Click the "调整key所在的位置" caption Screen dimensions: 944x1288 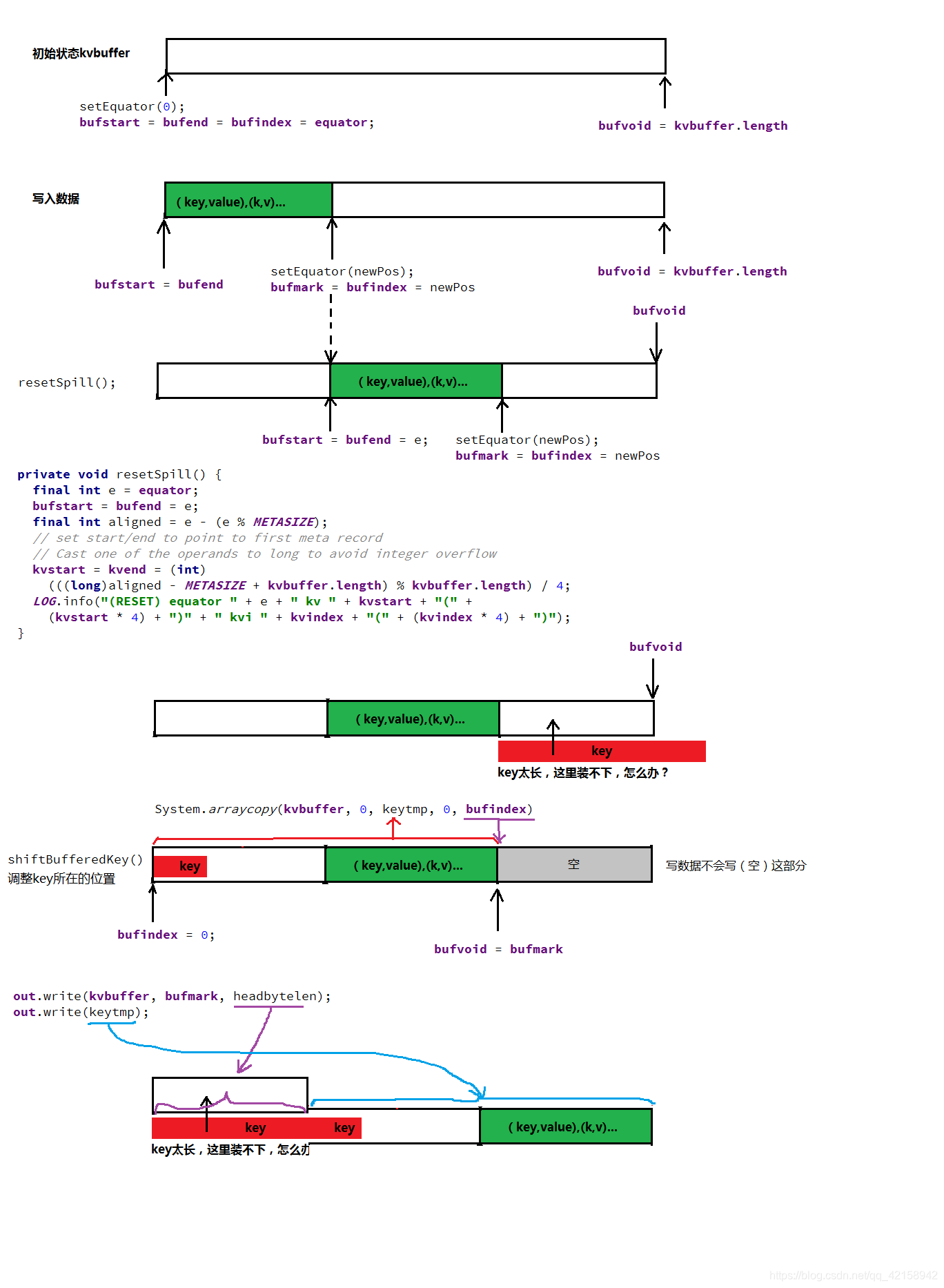pos(61,879)
